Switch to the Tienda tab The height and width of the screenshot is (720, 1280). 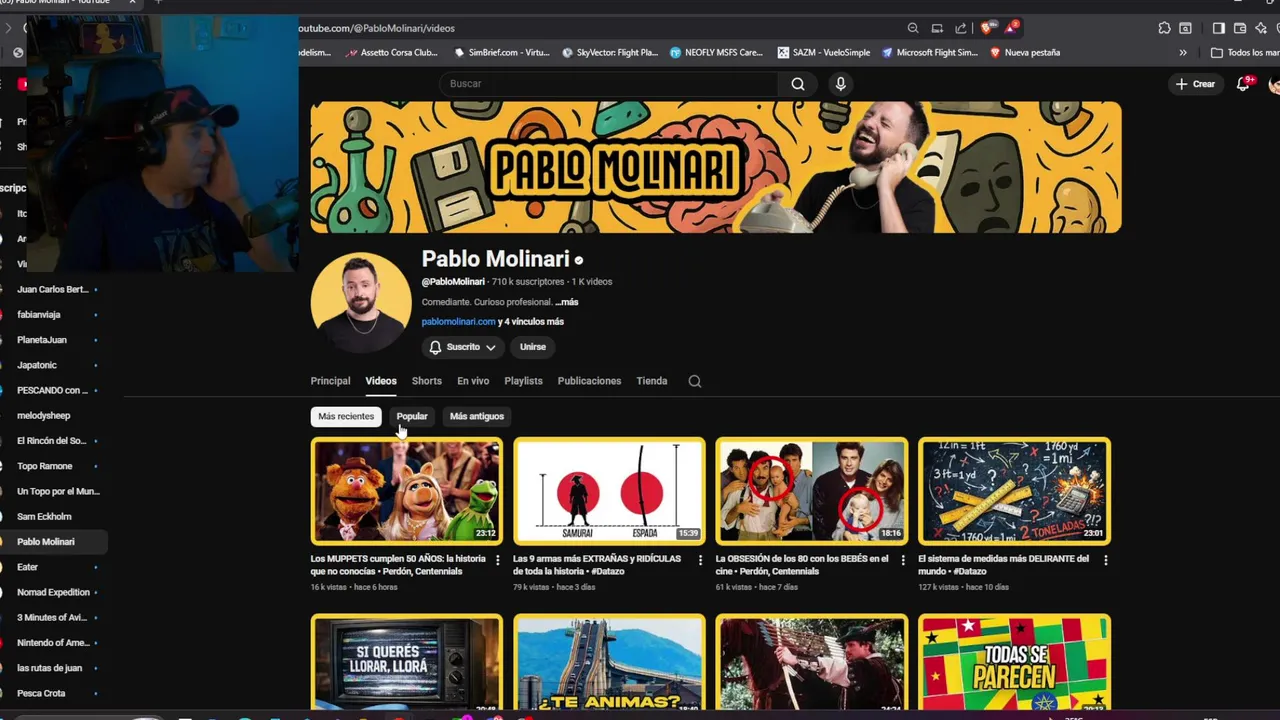point(652,381)
